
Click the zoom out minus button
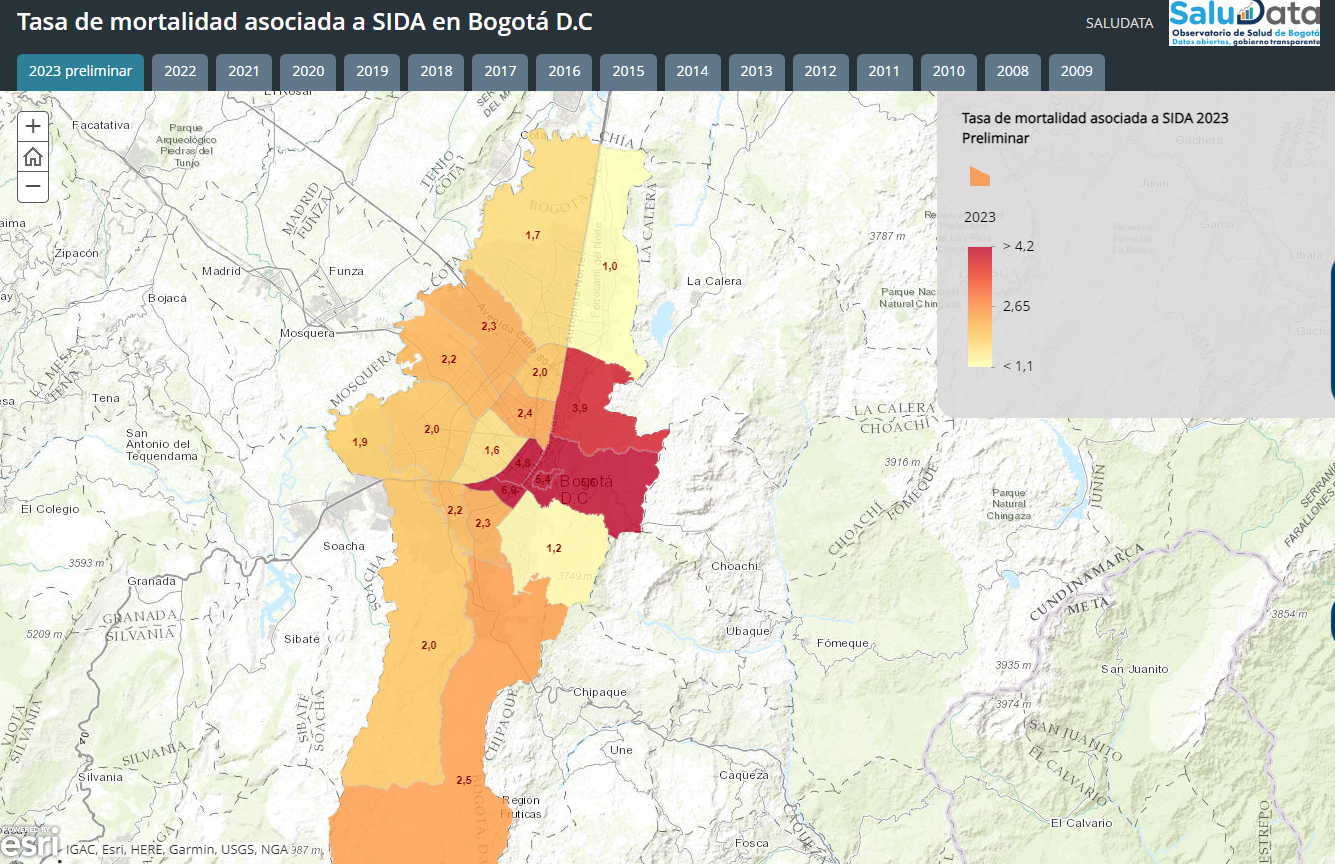tap(33, 186)
